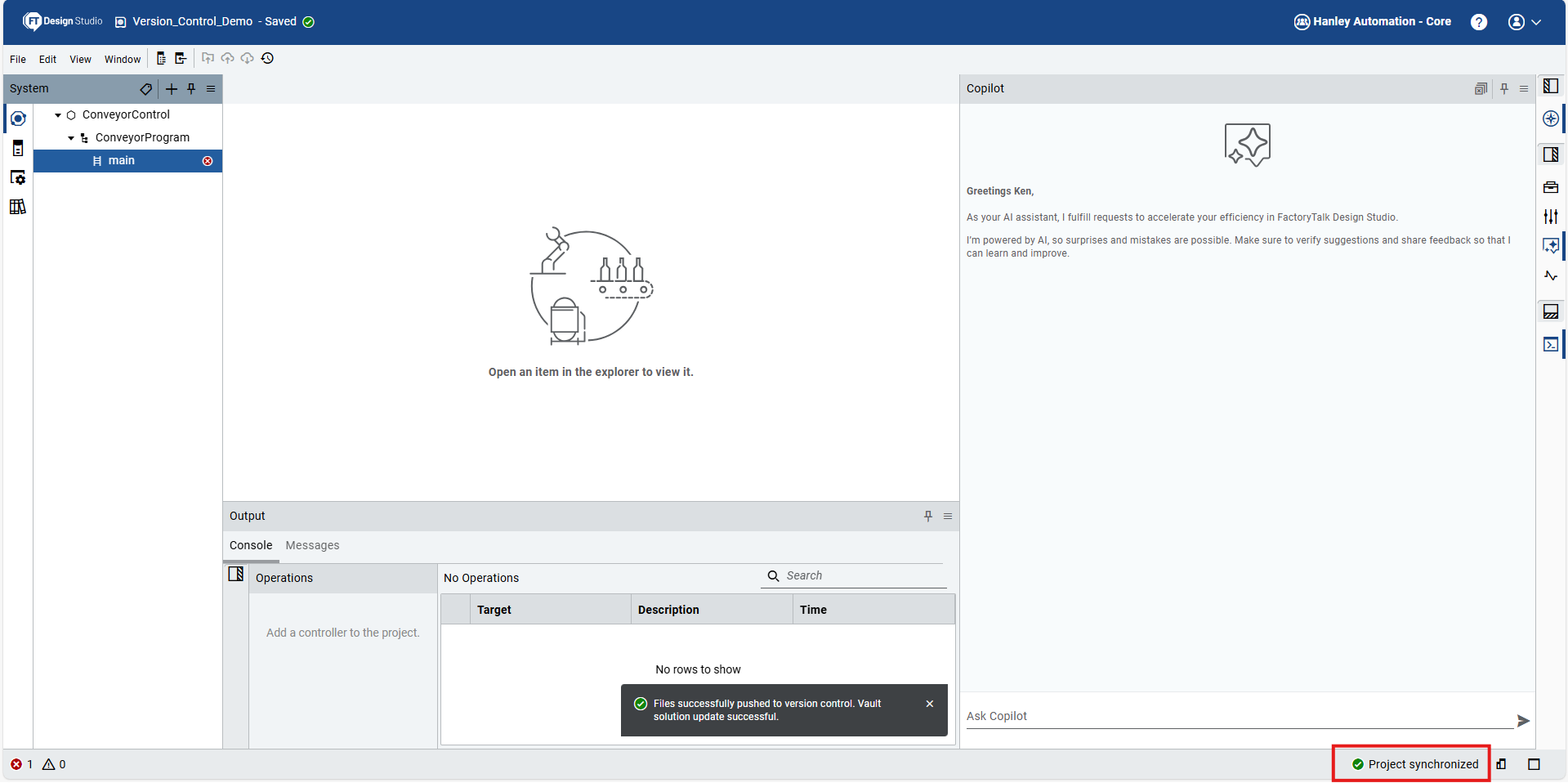Open version history clock icon

coord(267,58)
